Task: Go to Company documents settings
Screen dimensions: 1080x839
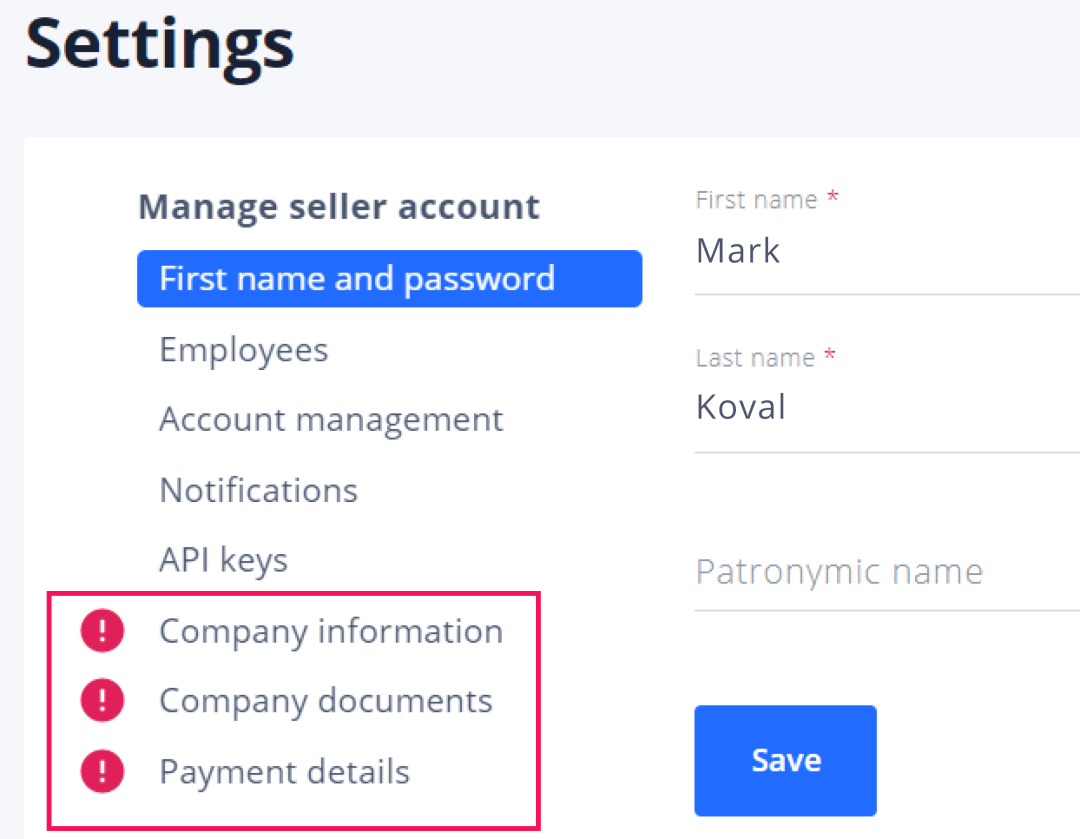Action: pos(326,701)
